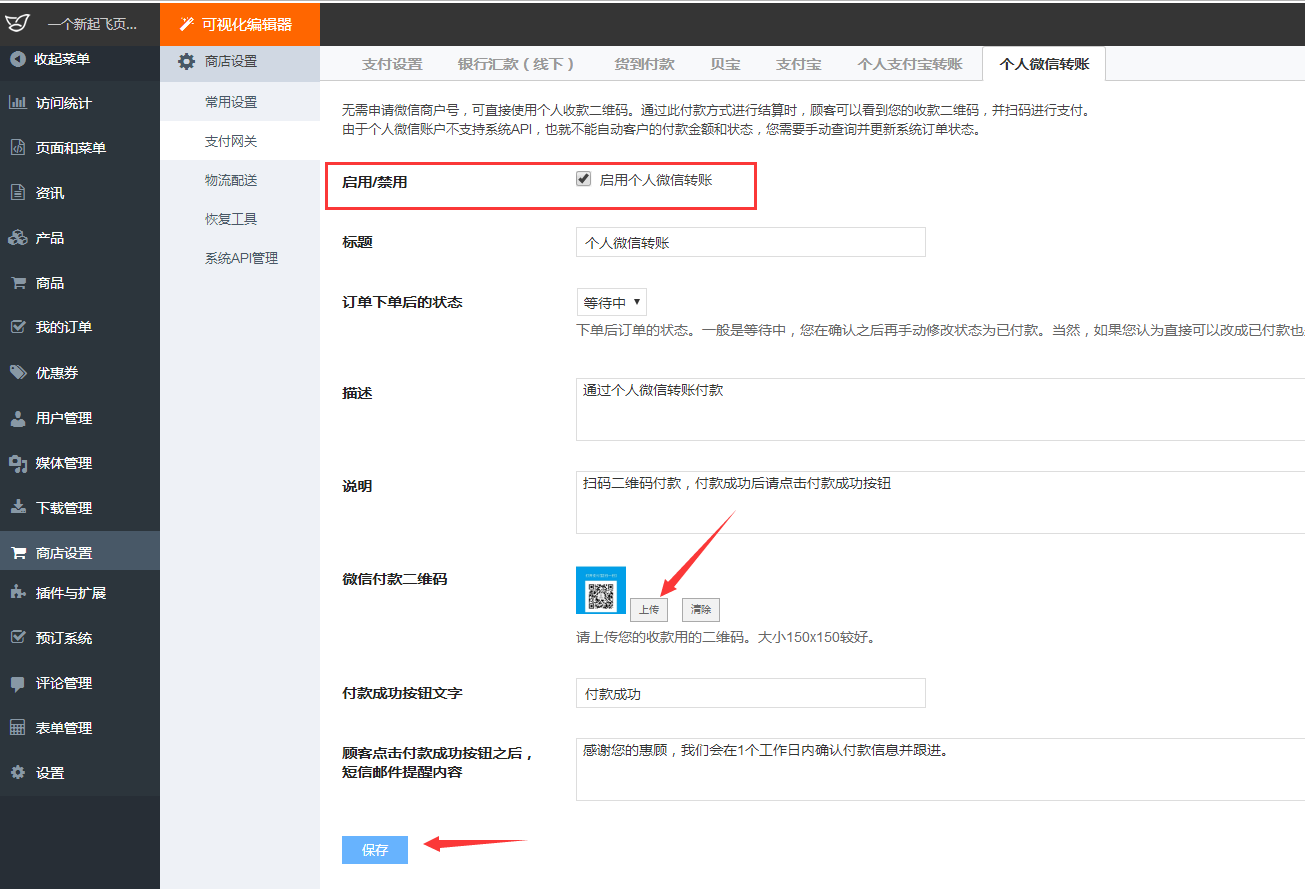
Task: Click the 清除 button for QR code
Action: (700, 609)
